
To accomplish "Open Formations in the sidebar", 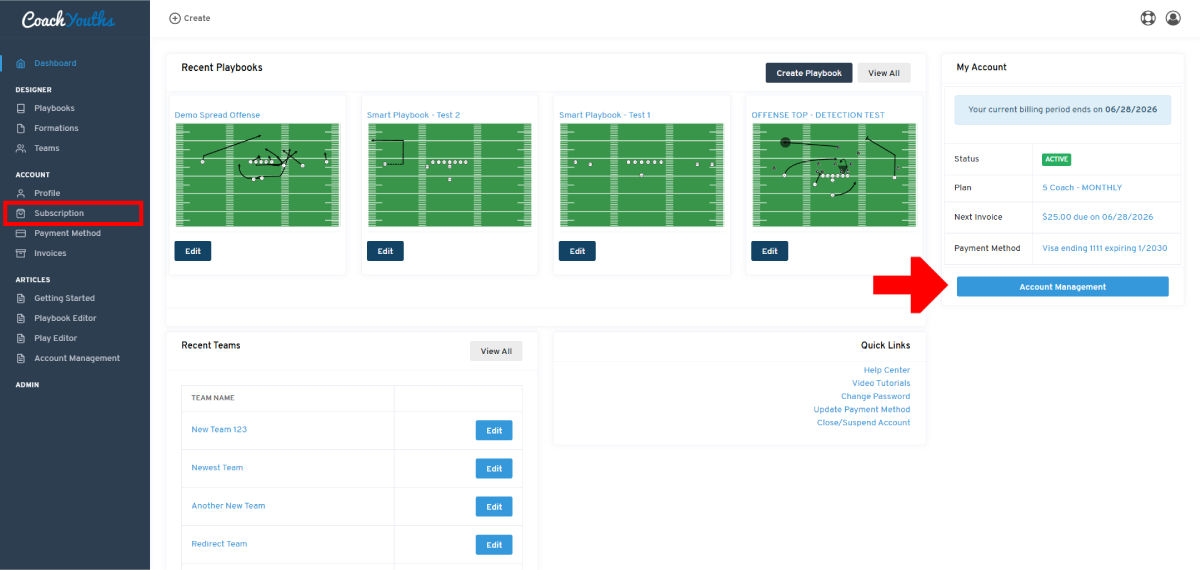I will click(56, 128).
